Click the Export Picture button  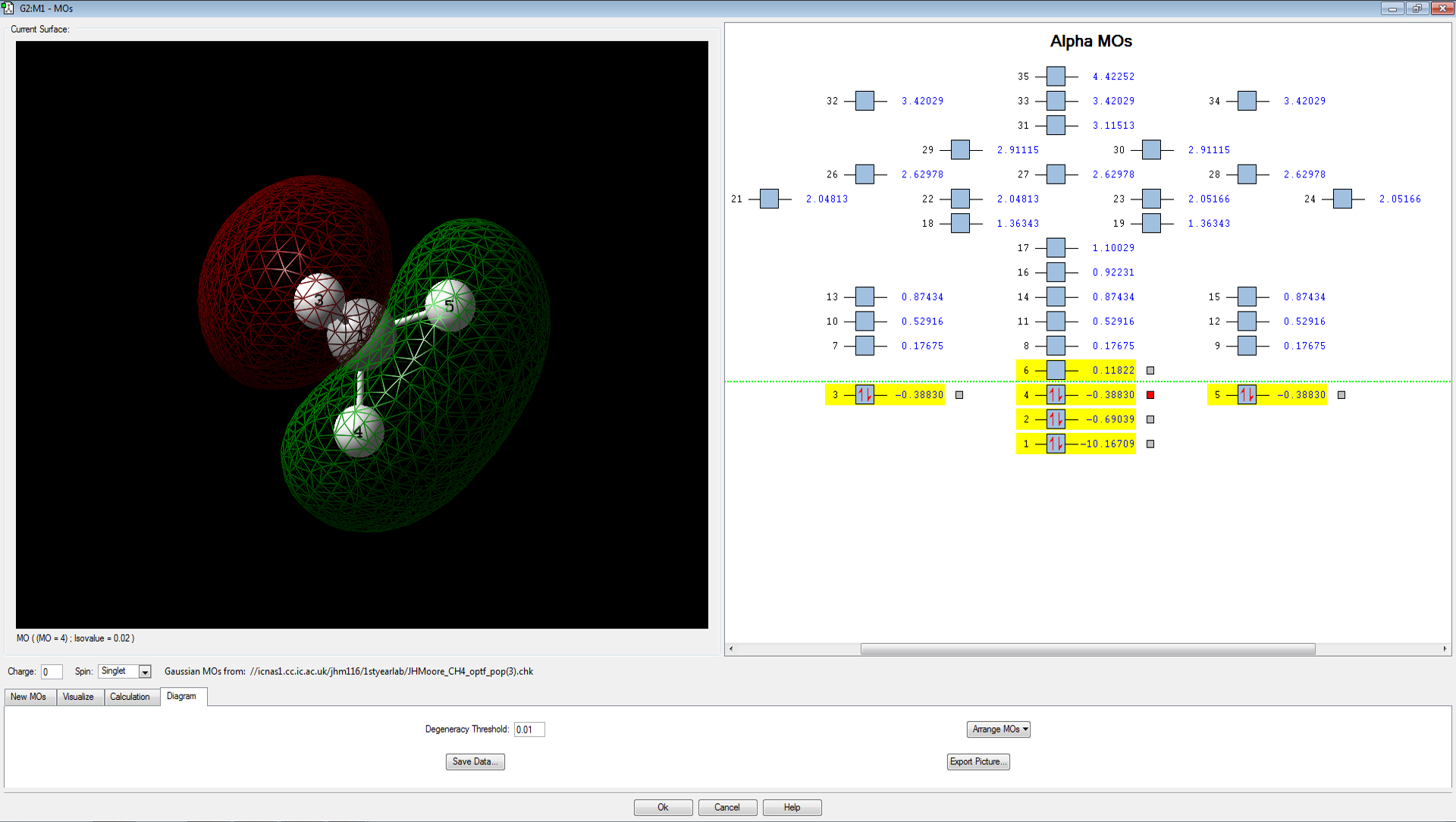pos(977,762)
